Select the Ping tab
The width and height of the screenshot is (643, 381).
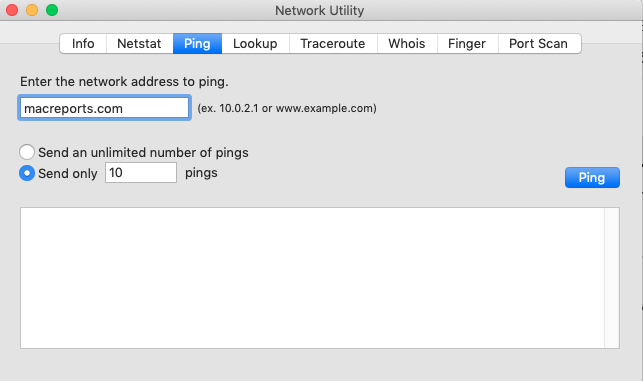pos(197,43)
